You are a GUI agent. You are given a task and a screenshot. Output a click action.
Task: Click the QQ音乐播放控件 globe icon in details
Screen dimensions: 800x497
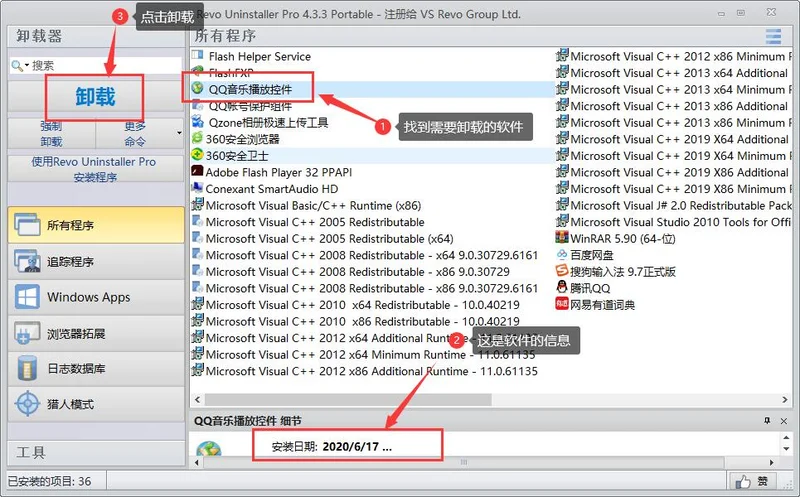209,449
